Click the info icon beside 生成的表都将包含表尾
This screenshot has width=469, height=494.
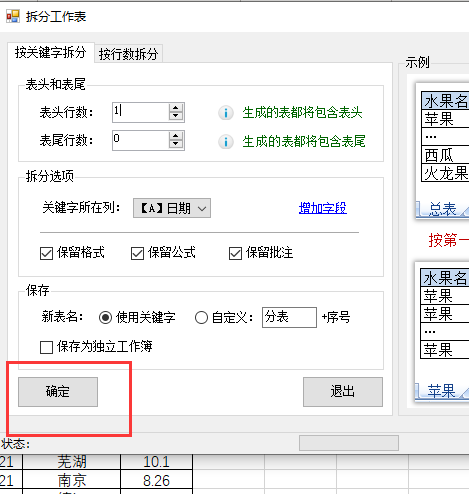[x=226, y=142]
